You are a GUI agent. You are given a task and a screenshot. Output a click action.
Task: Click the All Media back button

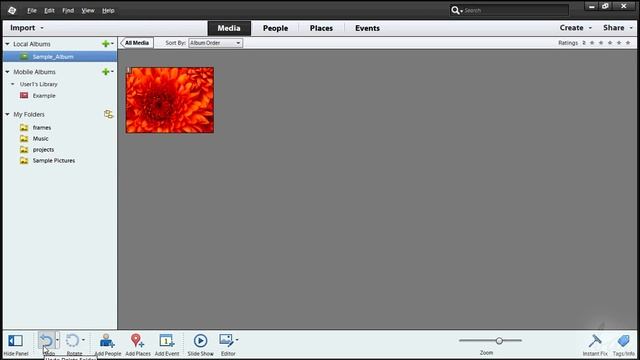(x=137, y=43)
